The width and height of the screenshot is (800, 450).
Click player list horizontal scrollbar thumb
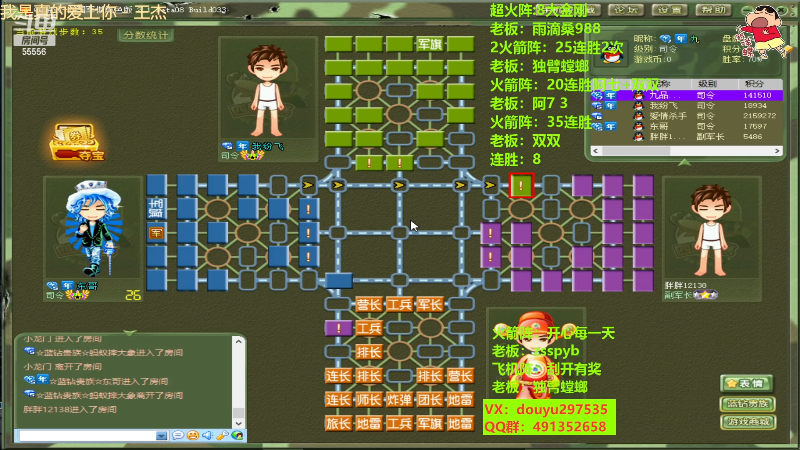click(635, 151)
